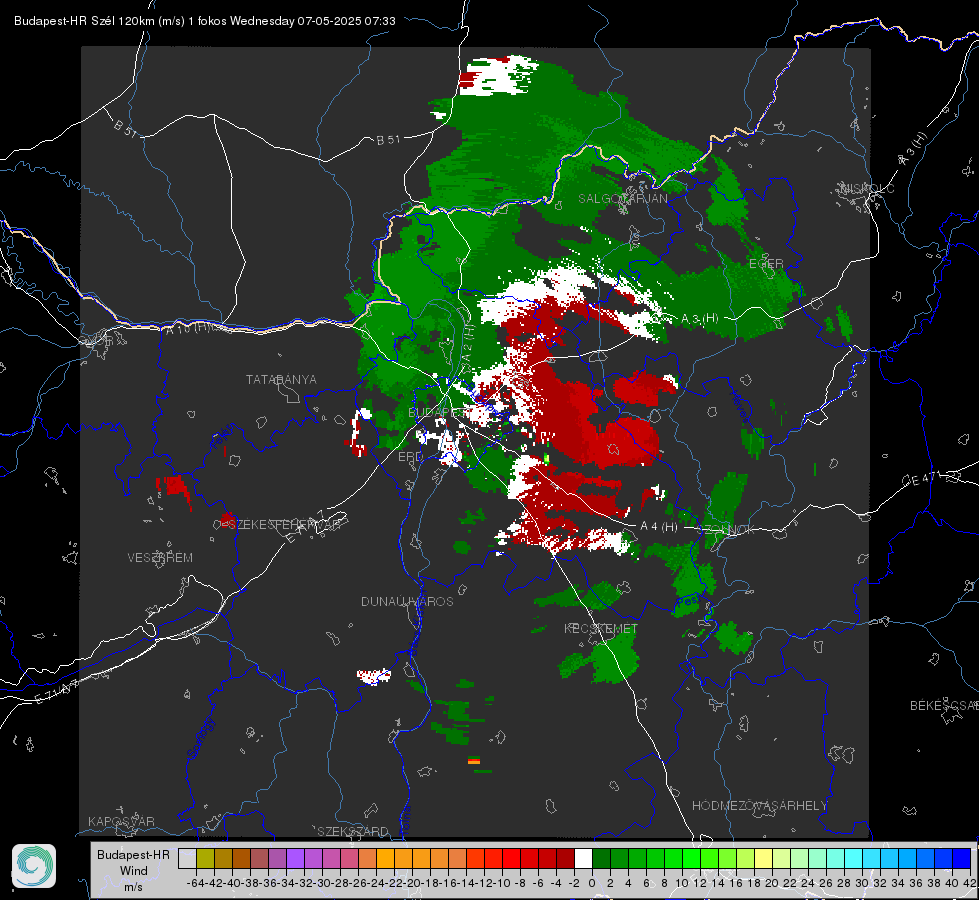This screenshot has height=900, width=979.
Task: Click the KECSKEMÉT city label
Action: pyautogui.click(x=601, y=628)
